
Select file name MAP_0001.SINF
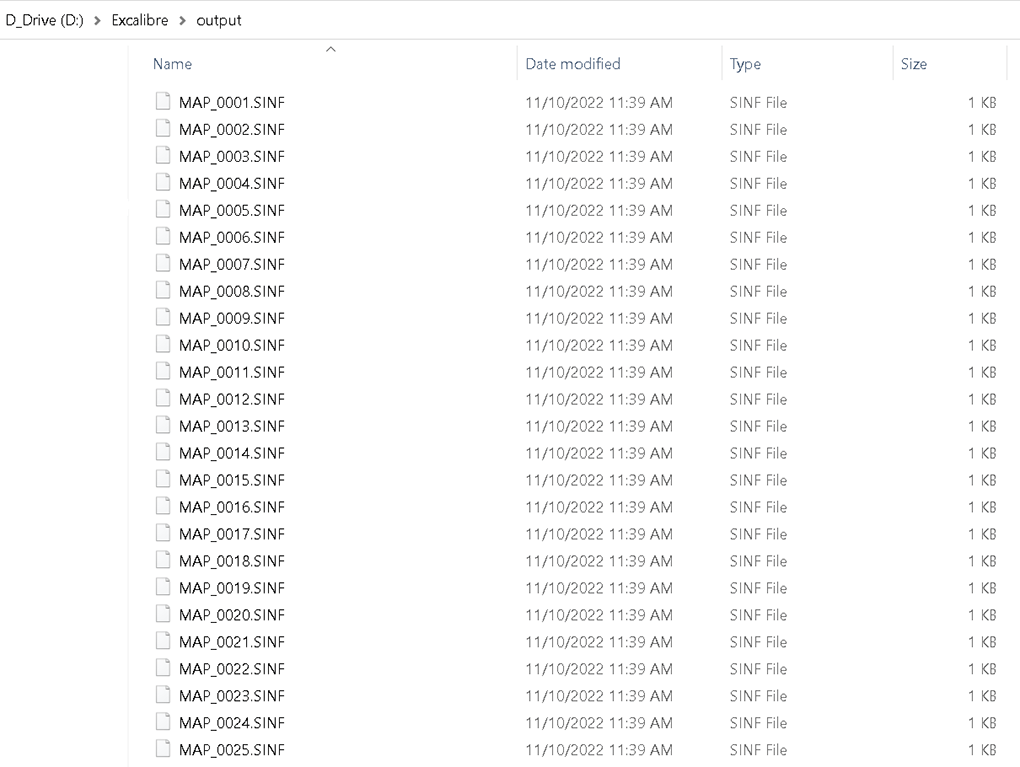pyautogui.click(x=232, y=103)
